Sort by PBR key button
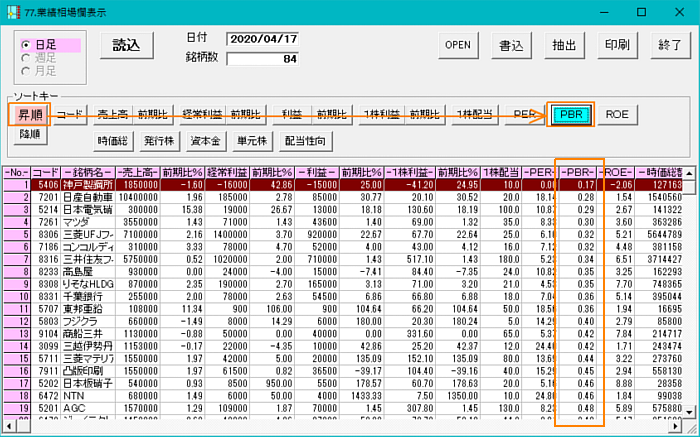This screenshot has height=437, width=700. click(571, 115)
